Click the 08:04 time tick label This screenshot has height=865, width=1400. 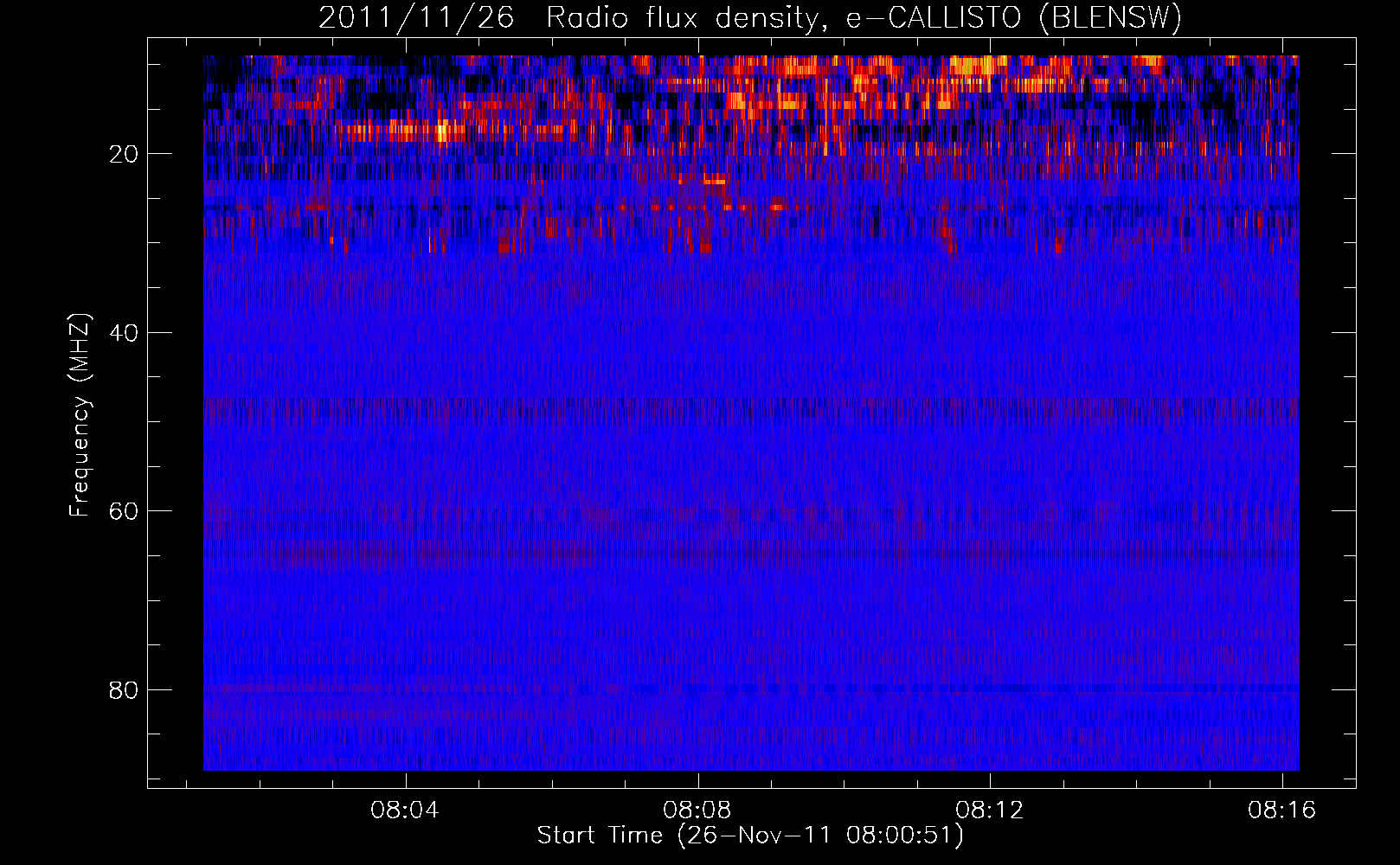[x=405, y=810]
